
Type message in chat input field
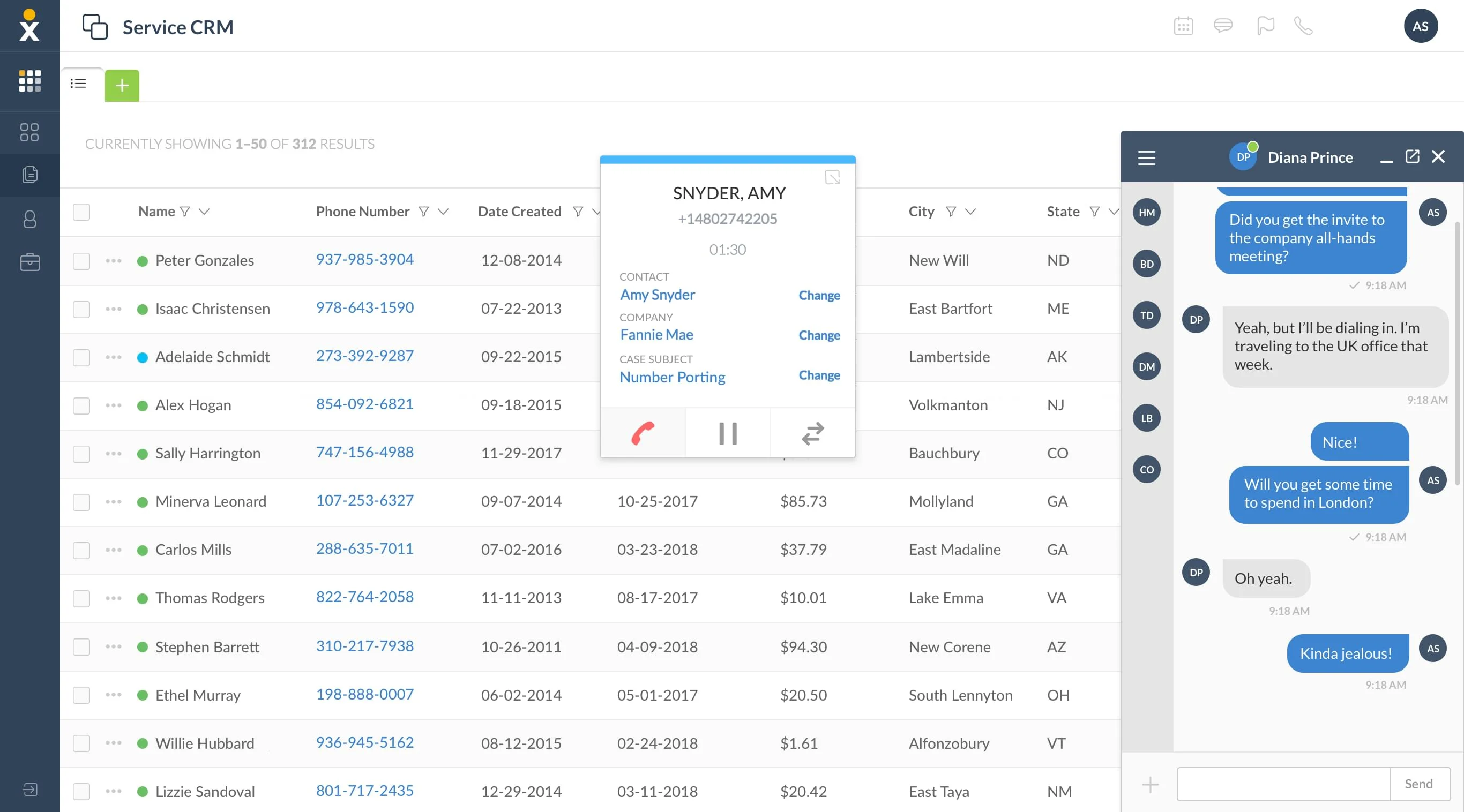click(x=1283, y=783)
